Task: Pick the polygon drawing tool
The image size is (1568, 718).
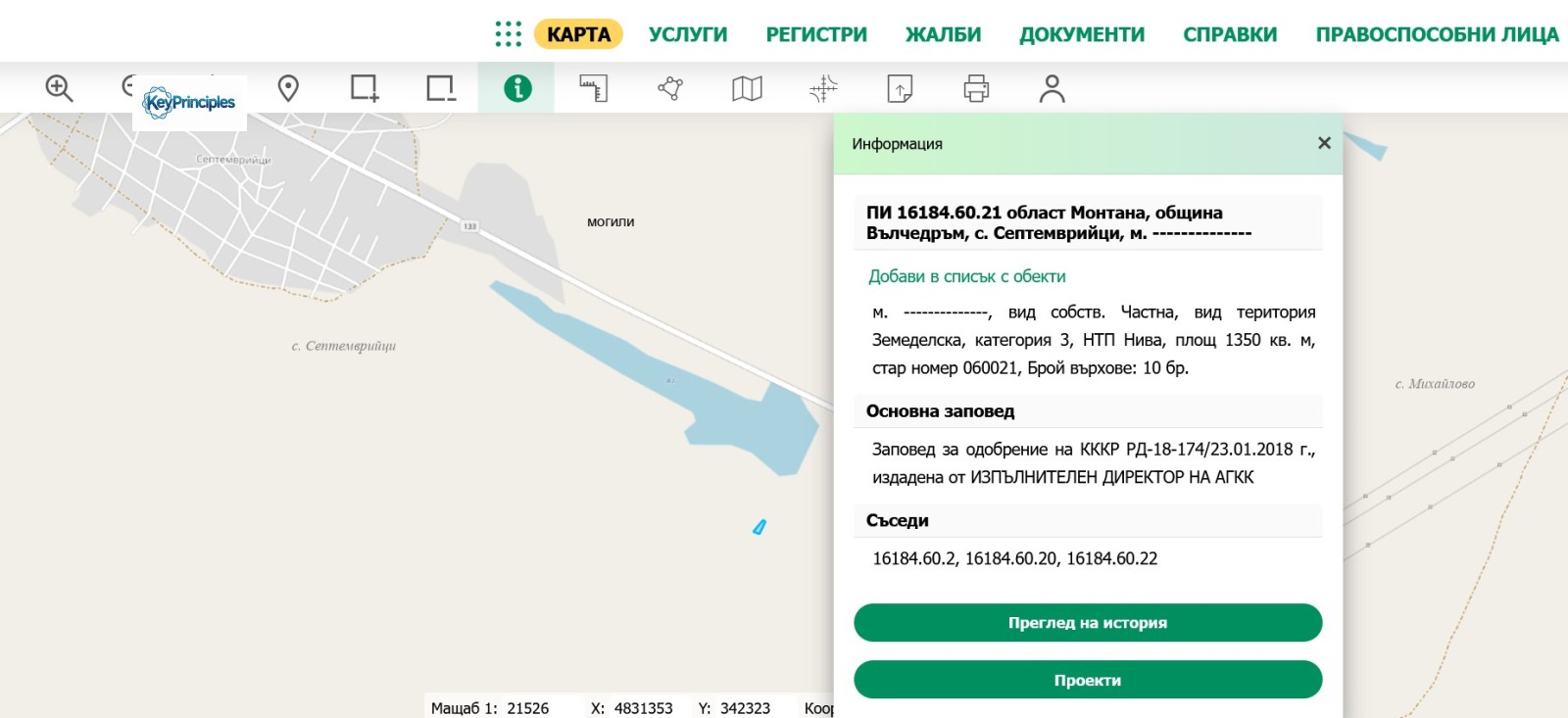Action: 670,88
